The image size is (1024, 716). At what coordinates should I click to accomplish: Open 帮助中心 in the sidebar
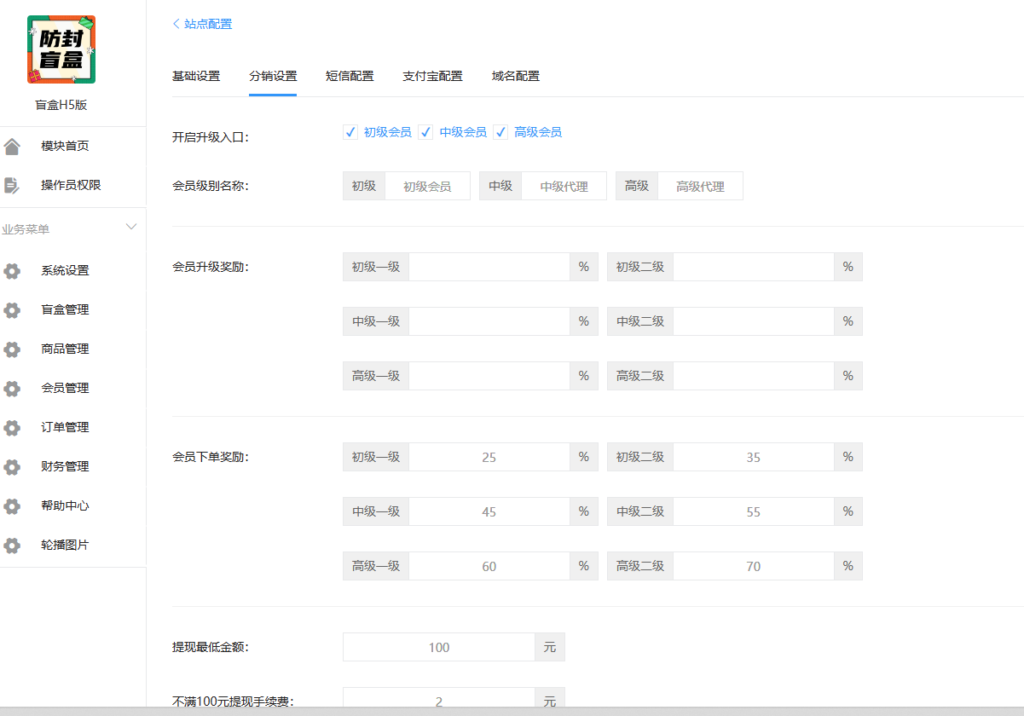click(x=65, y=506)
